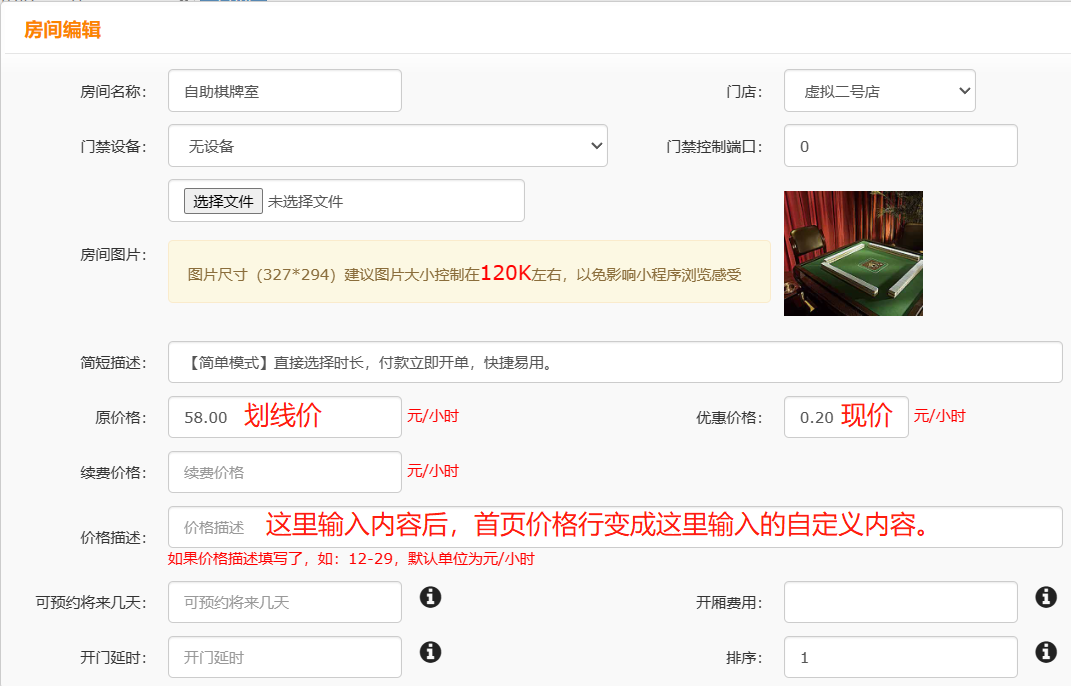Click the 选择文件 upload button

pyautogui.click(x=223, y=202)
